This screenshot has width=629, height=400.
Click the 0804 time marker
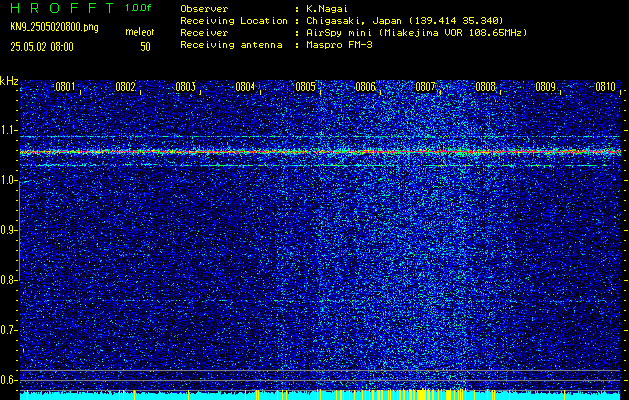pos(246,87)
